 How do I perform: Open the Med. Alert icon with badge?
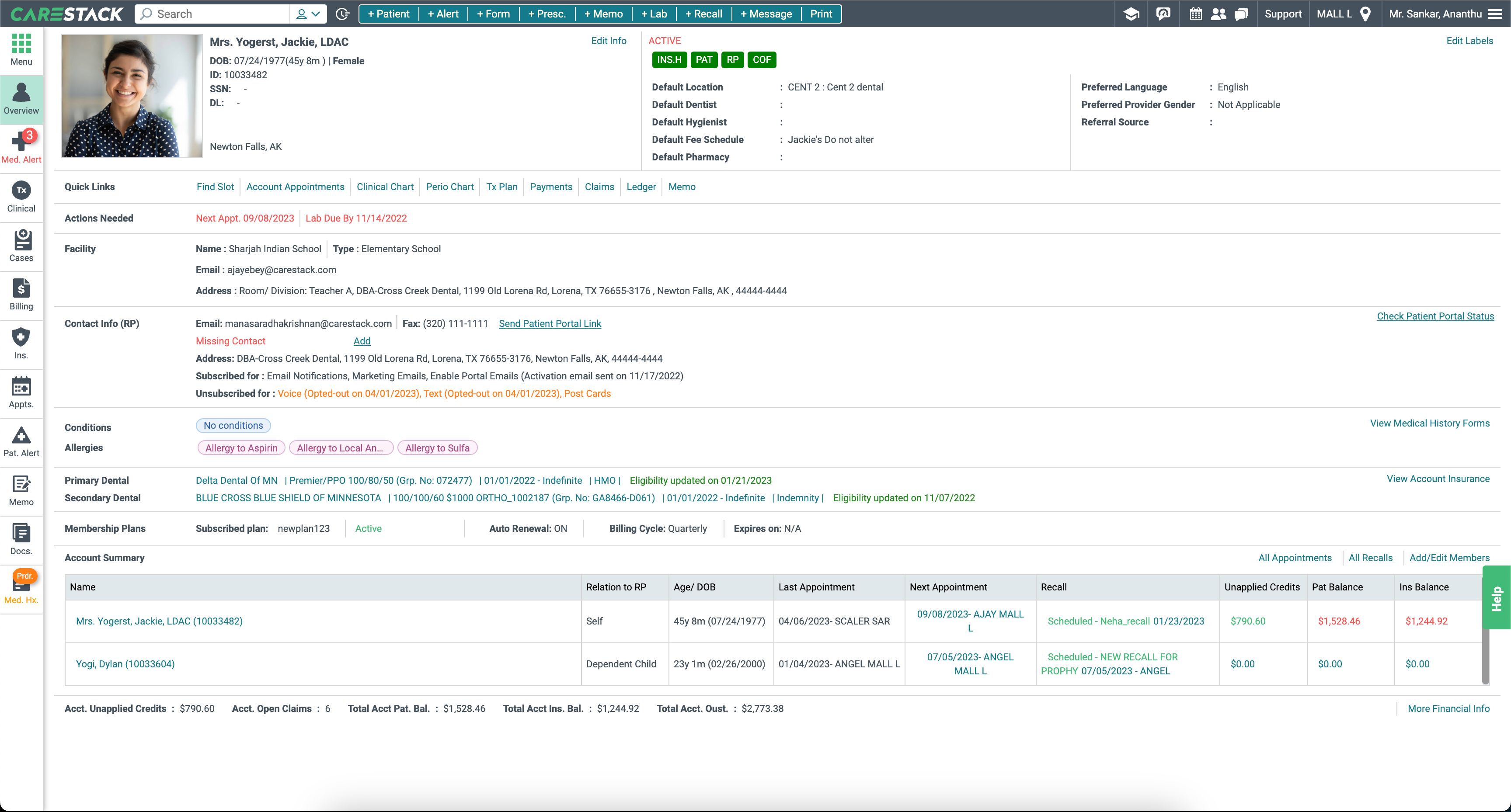click(x=21, y=148)
